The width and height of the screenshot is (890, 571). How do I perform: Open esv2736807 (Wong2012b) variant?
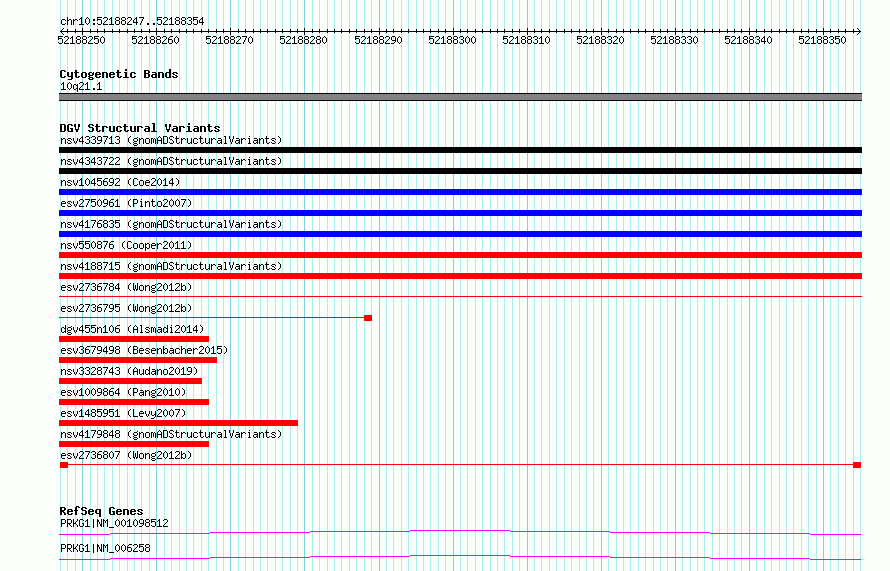pyautogui.click(x=126, y=455)
